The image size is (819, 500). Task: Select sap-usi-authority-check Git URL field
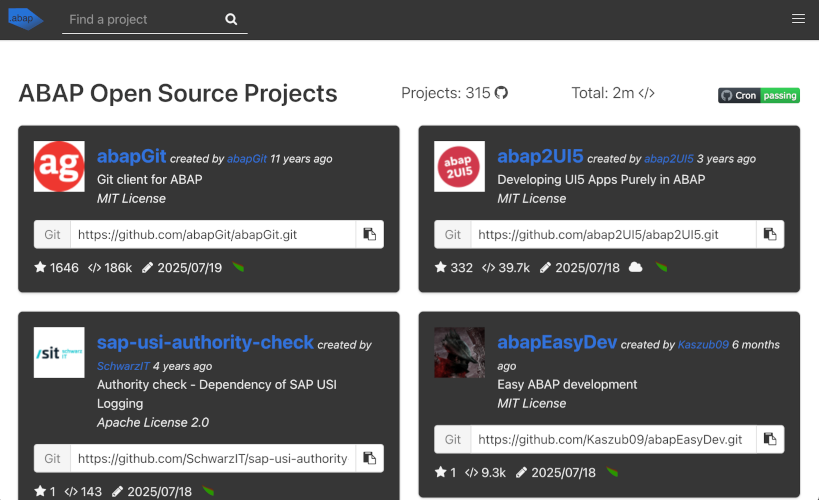point(213,458)
